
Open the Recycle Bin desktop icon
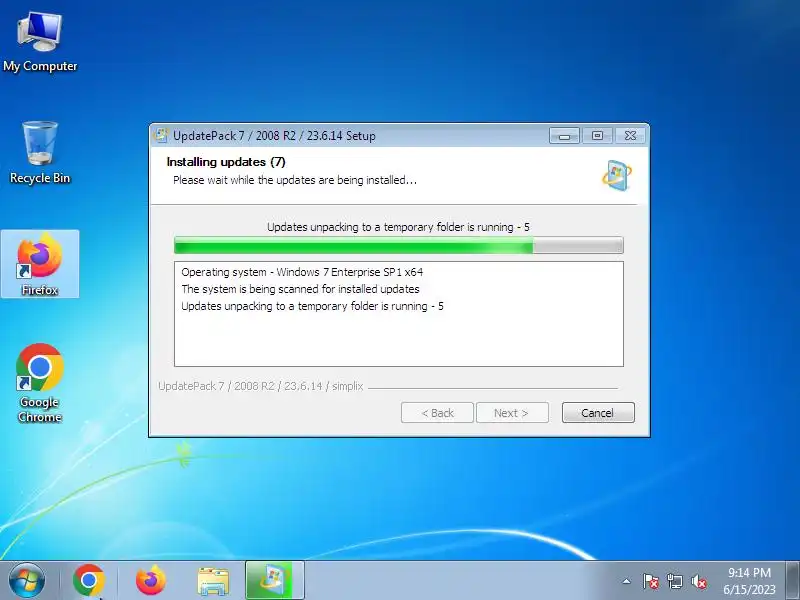coord(40,153)
